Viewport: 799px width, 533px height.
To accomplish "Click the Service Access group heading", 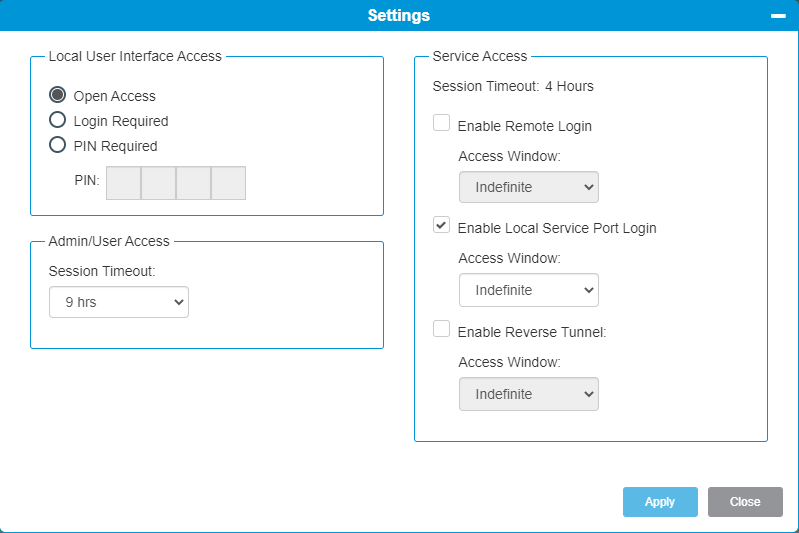I will point(480,57).
